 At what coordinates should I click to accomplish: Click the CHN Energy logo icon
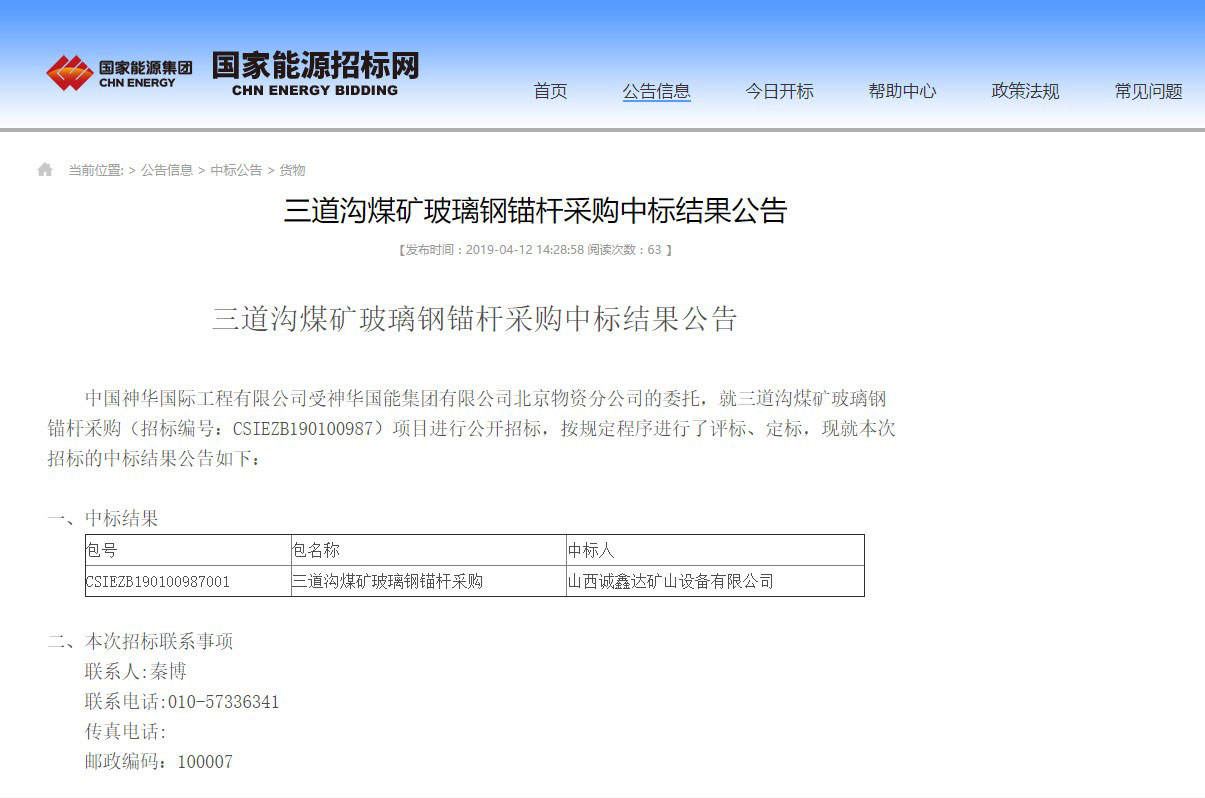click(x=69, y=73)
